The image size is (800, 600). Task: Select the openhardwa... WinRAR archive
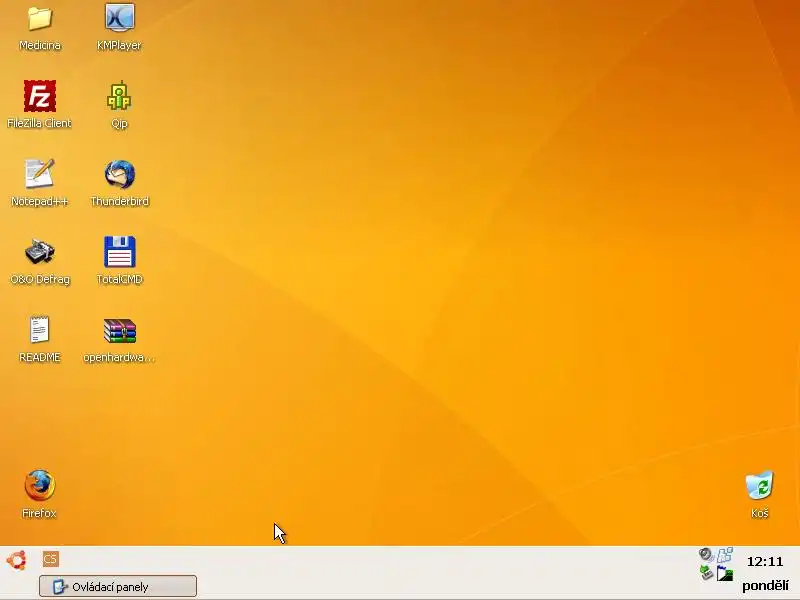119,331
